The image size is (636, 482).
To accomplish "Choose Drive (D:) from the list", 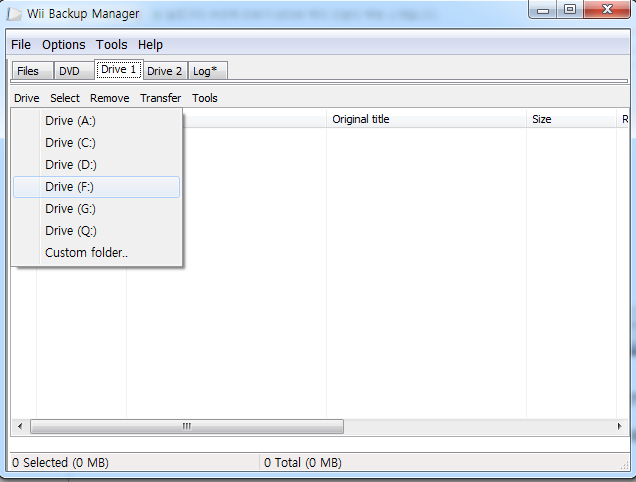I will (x=97, y=165).
